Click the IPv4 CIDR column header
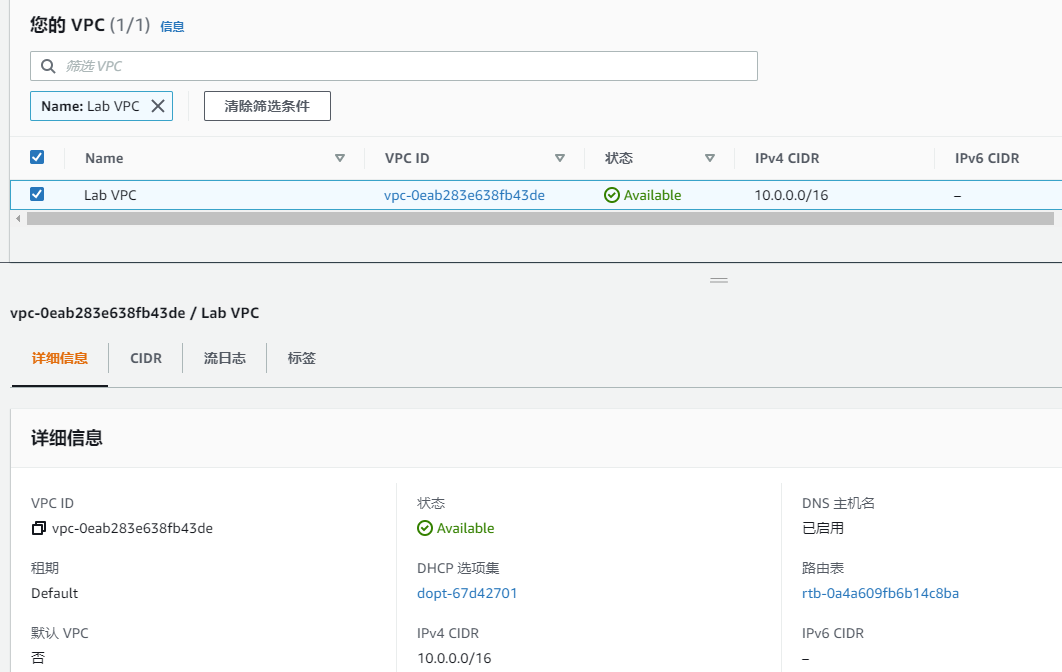This screenshot has width=1062, height=672. tap(787, 158)
